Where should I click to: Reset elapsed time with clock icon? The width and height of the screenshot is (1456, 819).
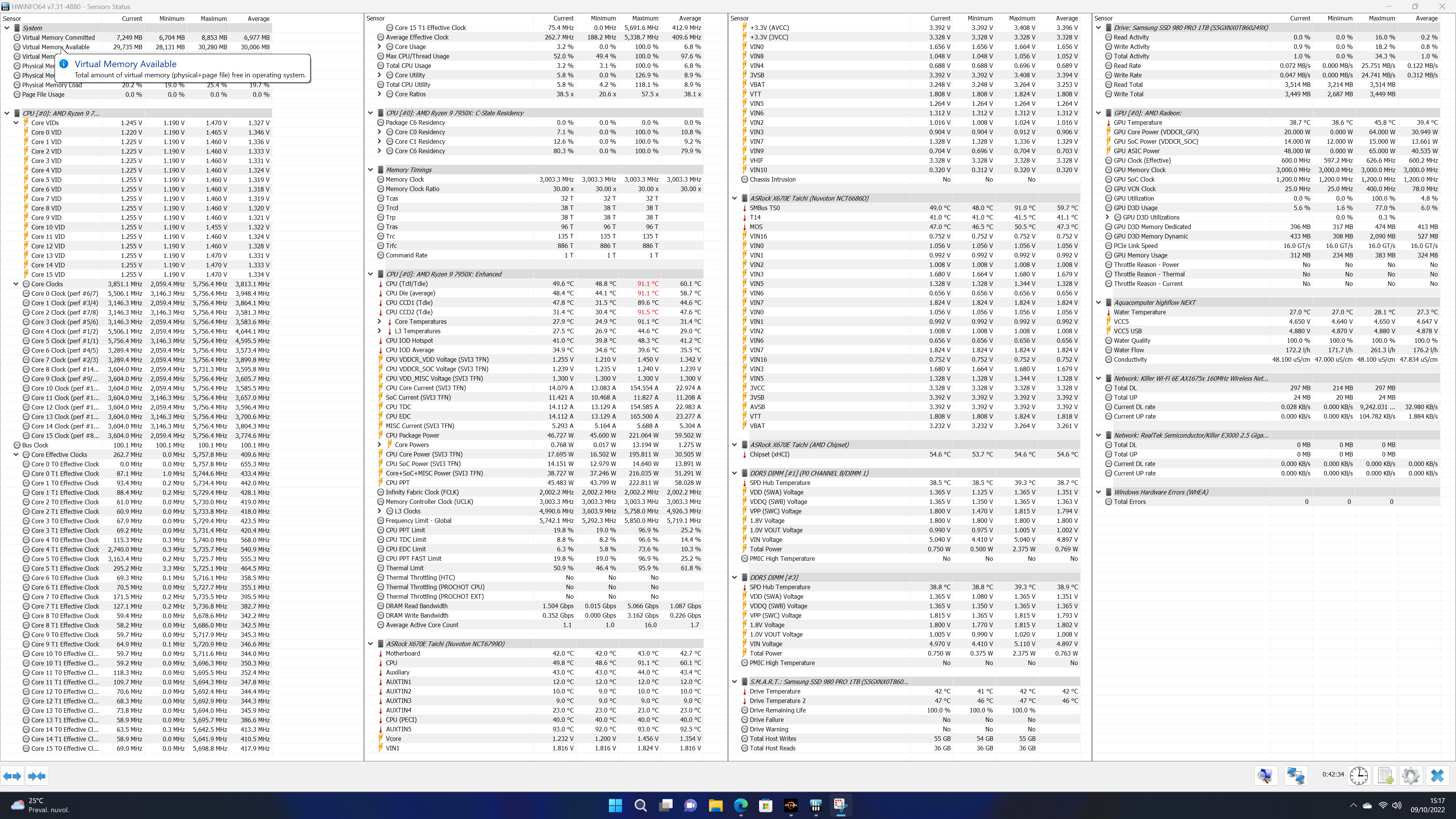click(1359, 775)
